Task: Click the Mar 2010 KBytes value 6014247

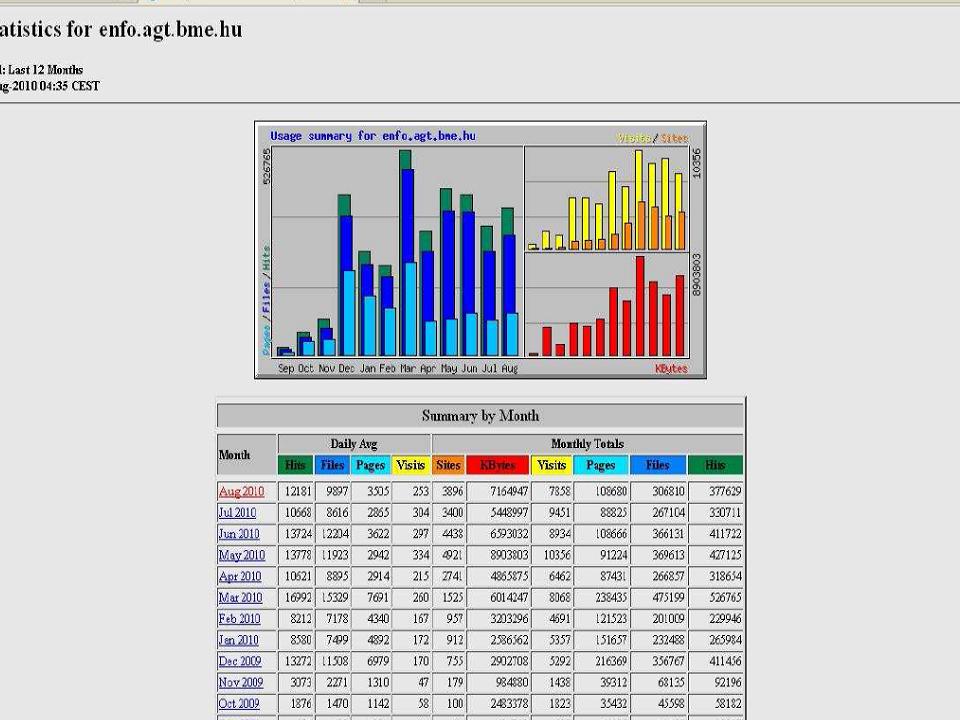Action: [509, 598]
